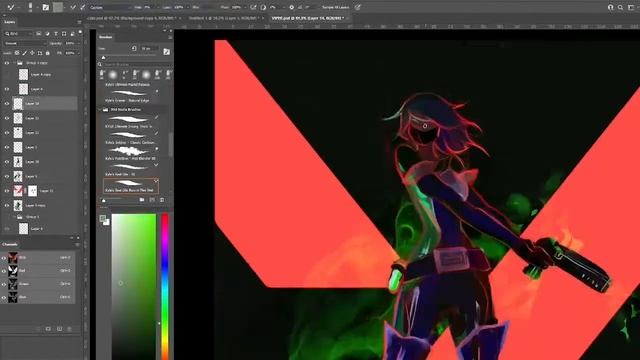The height and width of the screenshot is (360, 640).
Task: Select the VVVV.psd document tab
Action: [307, 18]
